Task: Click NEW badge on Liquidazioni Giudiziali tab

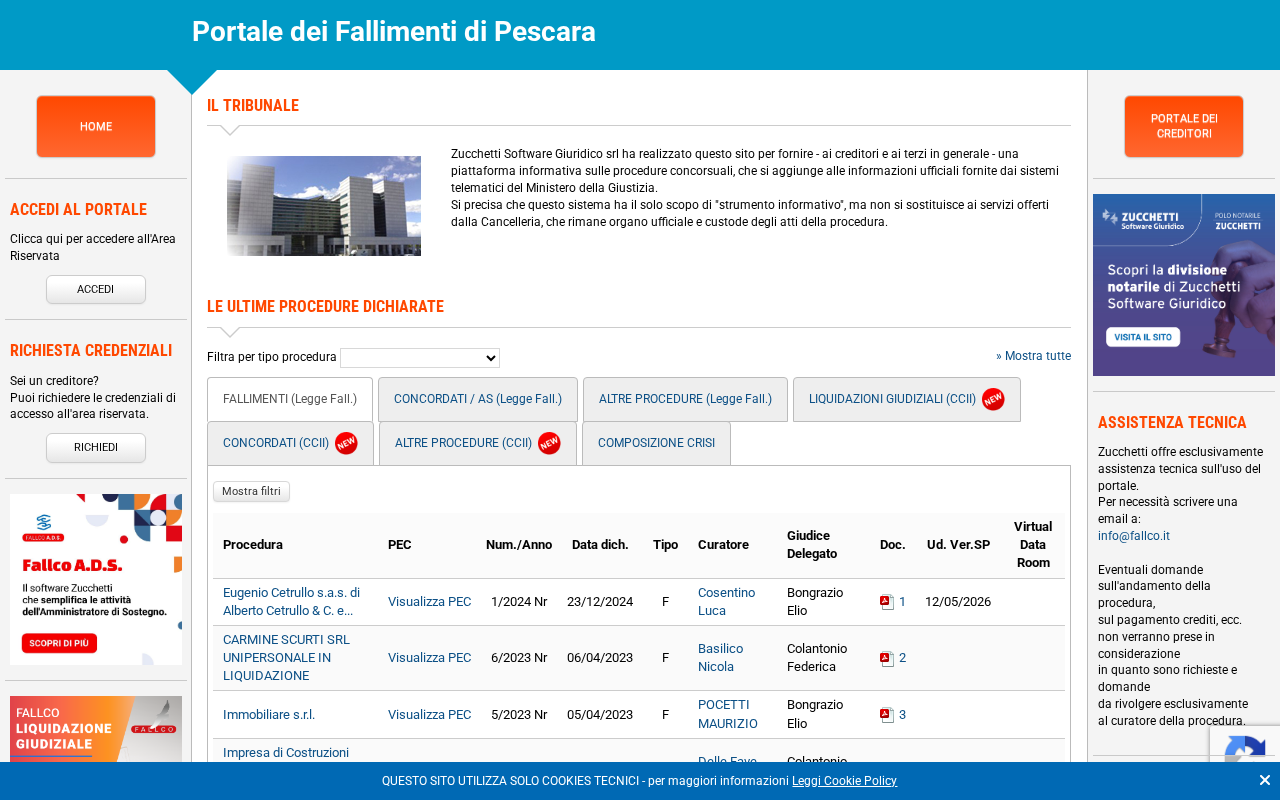Action: (993, 399)
